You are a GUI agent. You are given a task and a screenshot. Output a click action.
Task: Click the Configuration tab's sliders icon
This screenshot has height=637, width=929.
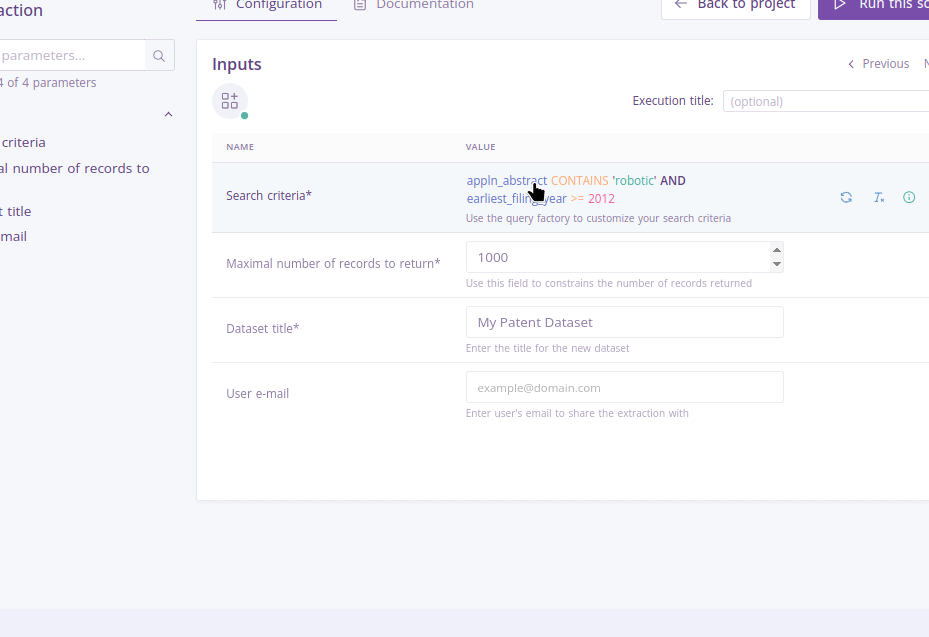[x=219, y=5]
